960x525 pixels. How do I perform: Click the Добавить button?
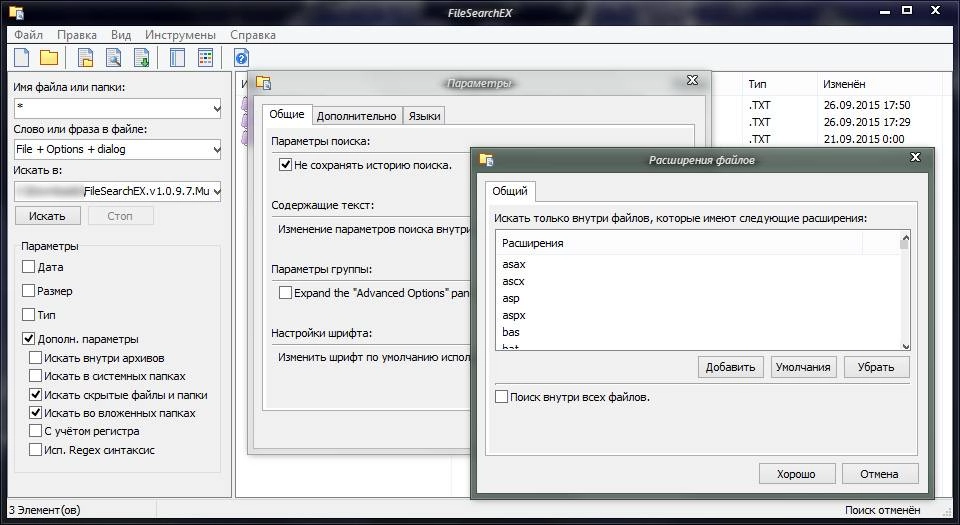coord(730,367)
